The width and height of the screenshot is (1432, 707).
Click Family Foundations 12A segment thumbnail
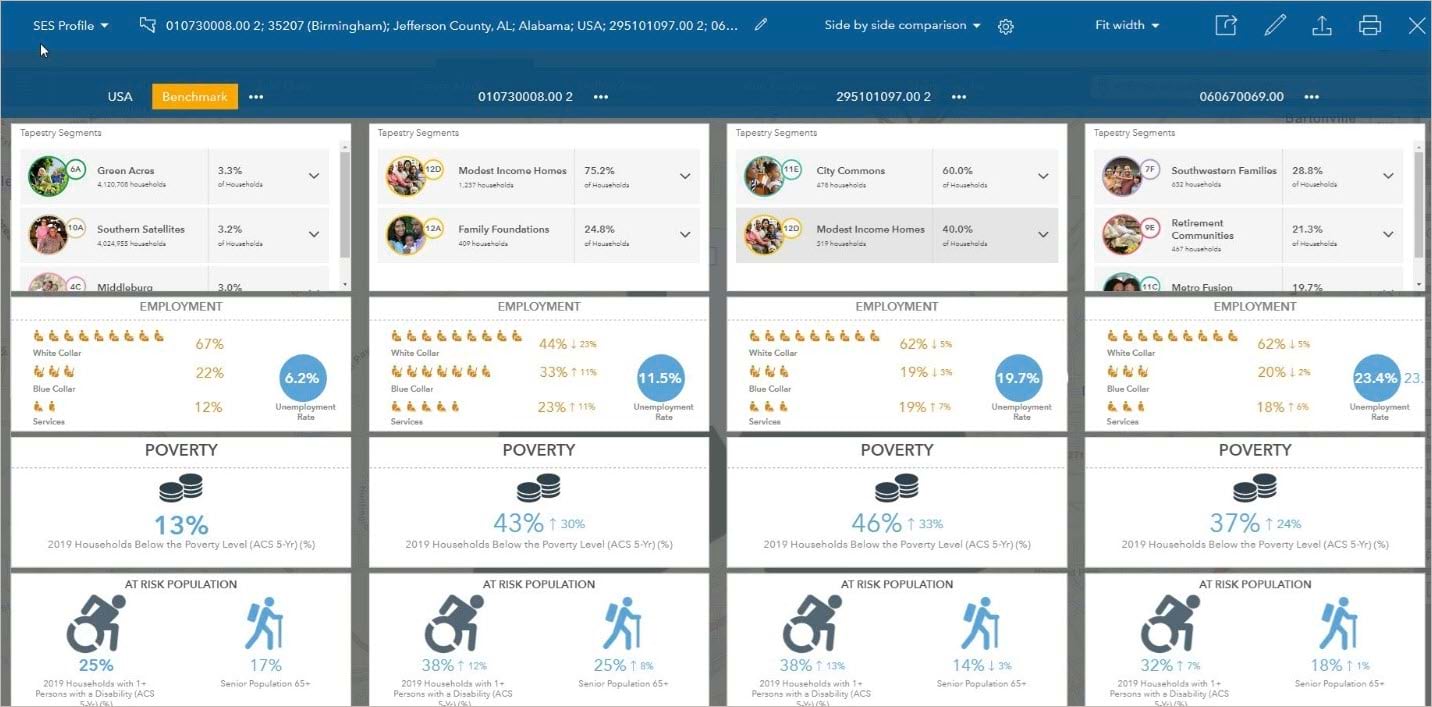[x=406, y=235]
